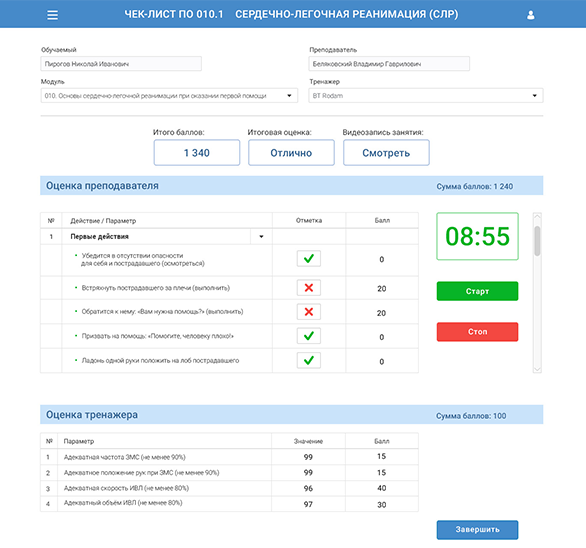Click the page title 'ЧЕК-ЛИСТ ПО 010.1'
The height and width of the screenshot is (548, 586).
tap(173, 14)
